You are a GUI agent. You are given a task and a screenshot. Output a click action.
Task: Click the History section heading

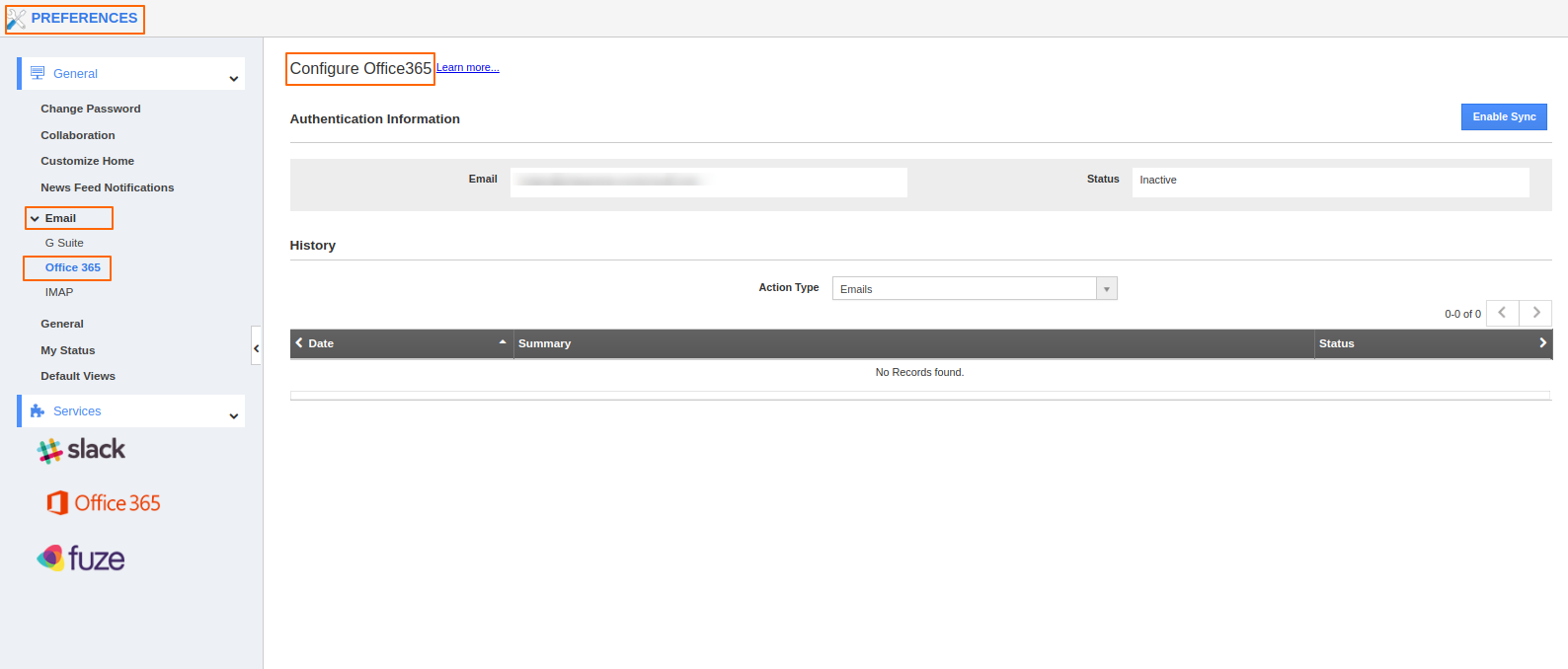coord(313,245)
